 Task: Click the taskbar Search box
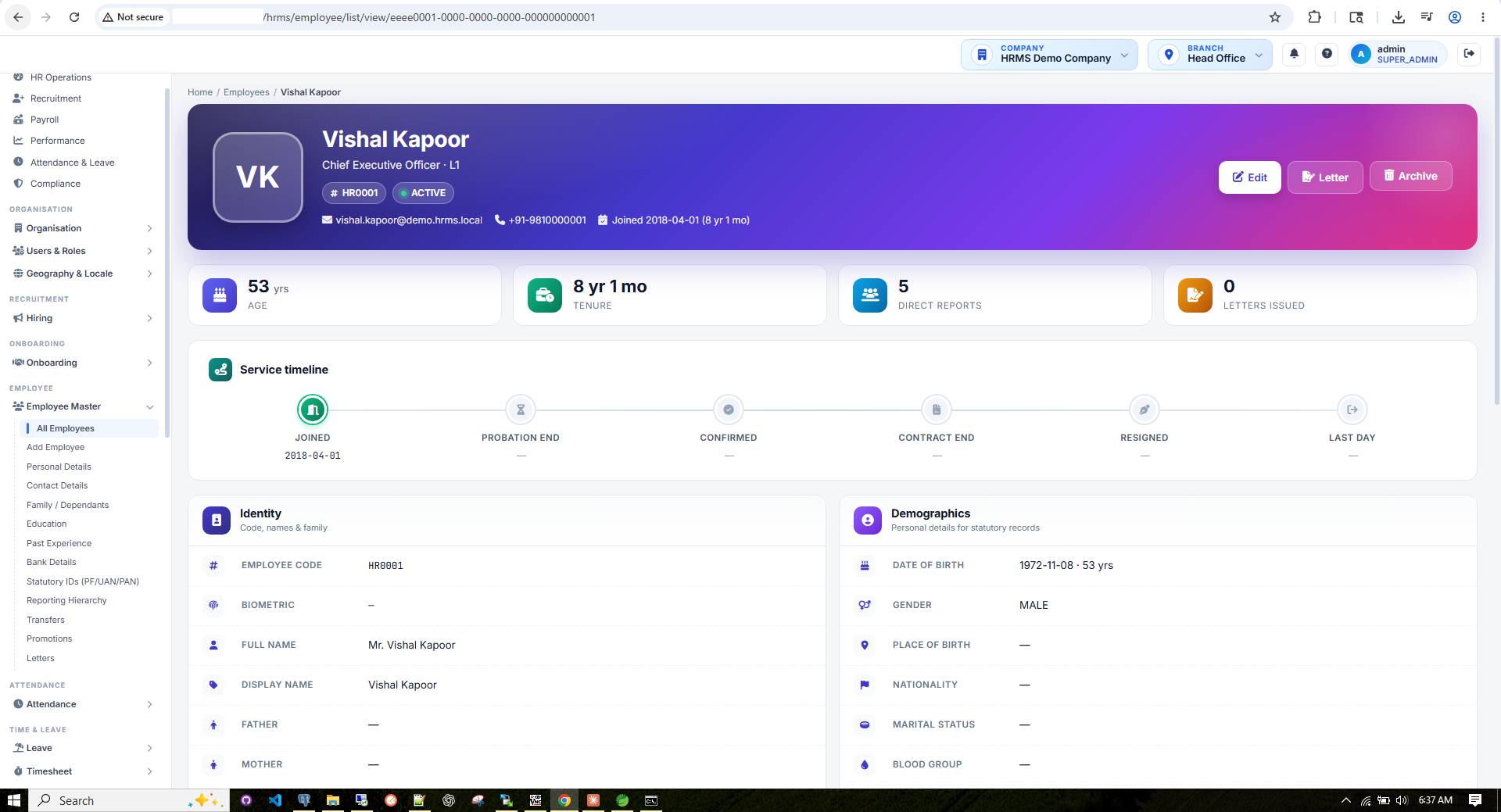click(129, 800)
